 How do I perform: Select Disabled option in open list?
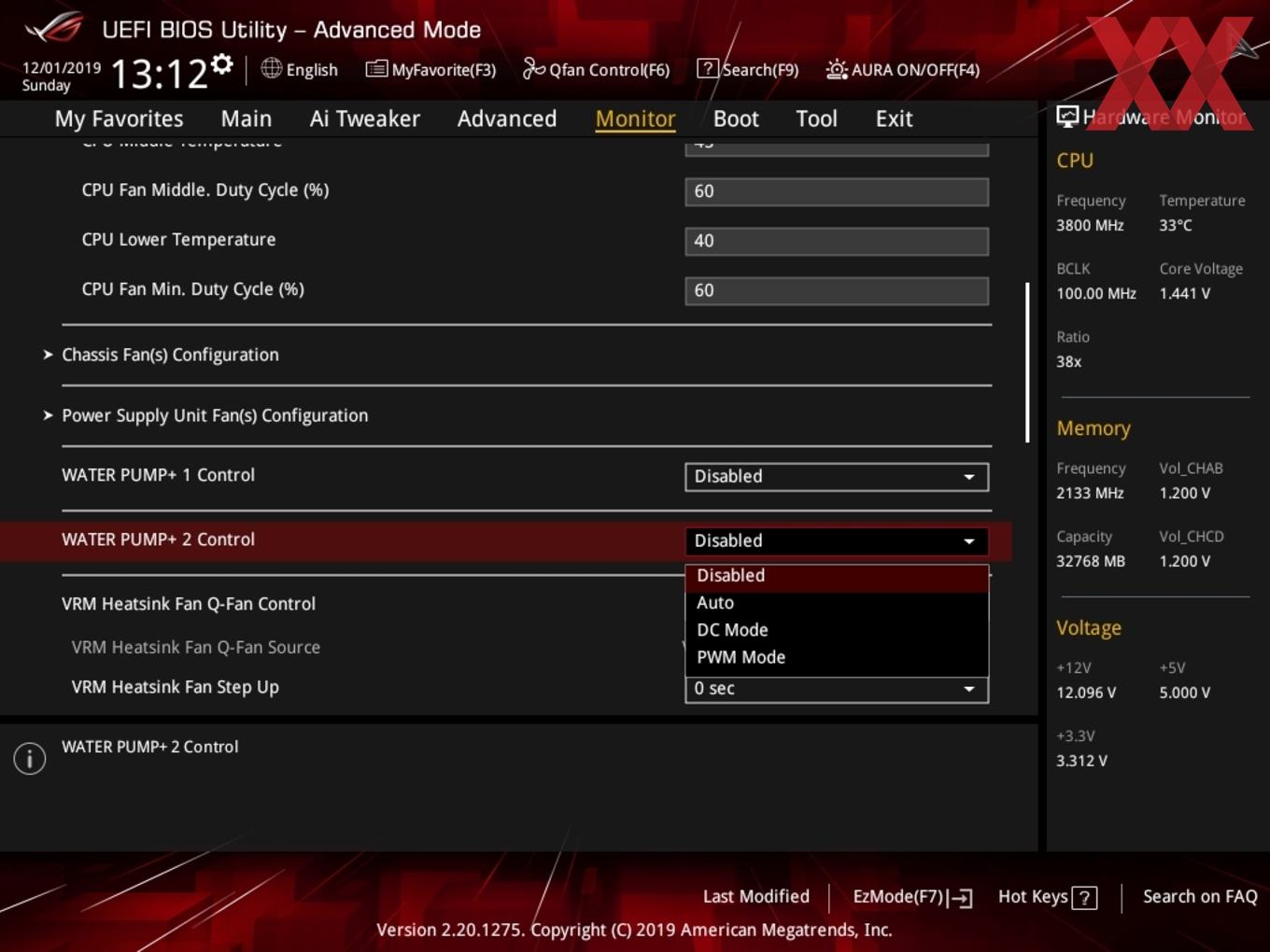(837, 577)
